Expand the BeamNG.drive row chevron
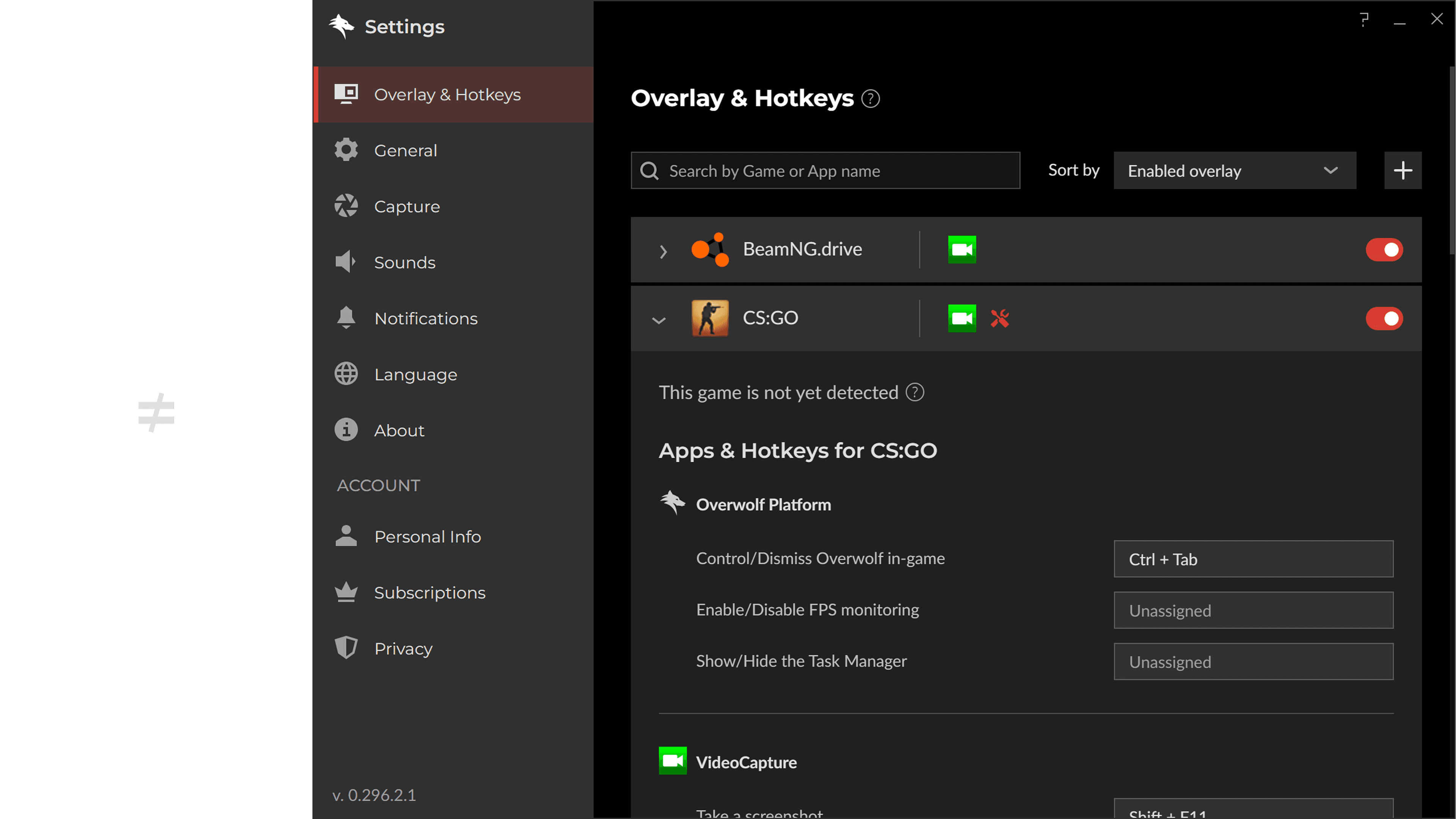The height and width of the screenshot is (819, 1456). click(x=664, y=251)
